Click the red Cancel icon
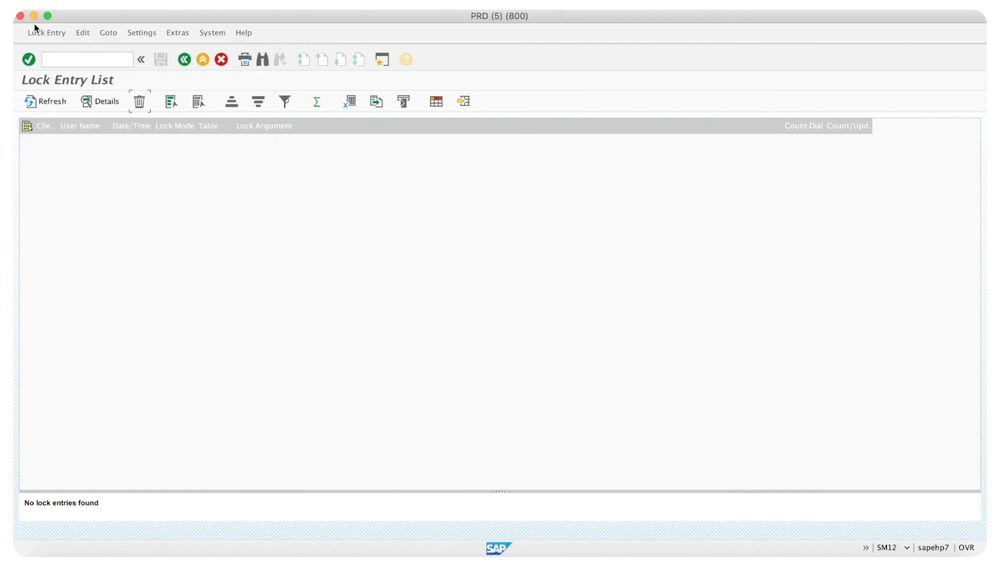 [221, 59]
